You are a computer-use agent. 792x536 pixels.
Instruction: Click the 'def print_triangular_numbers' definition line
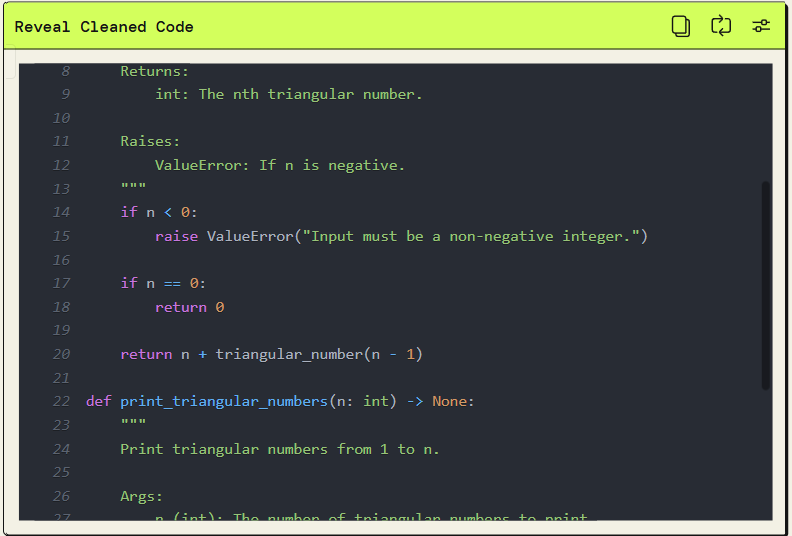(x=280, y=402)
